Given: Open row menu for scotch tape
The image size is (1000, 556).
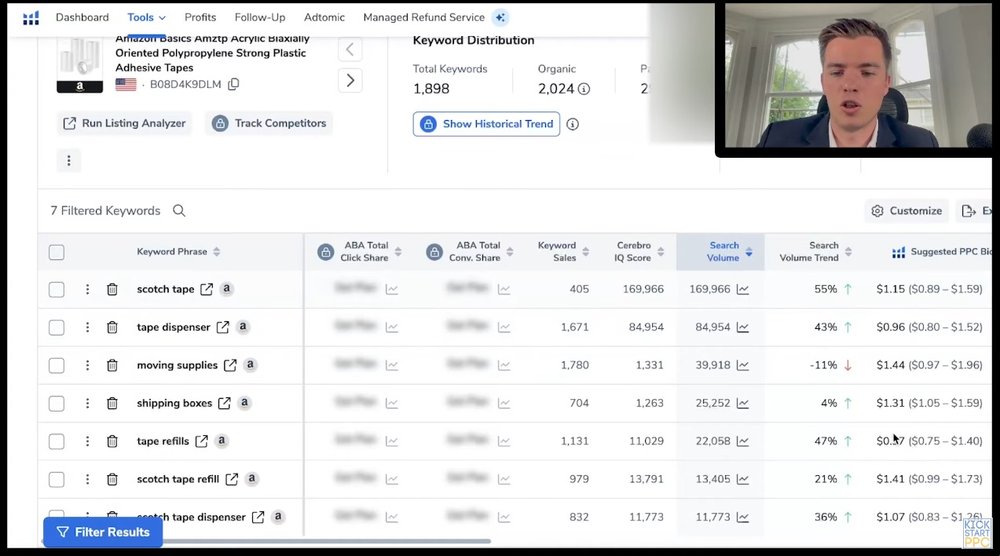Looking at the screenshot, I should coord(87,289).
